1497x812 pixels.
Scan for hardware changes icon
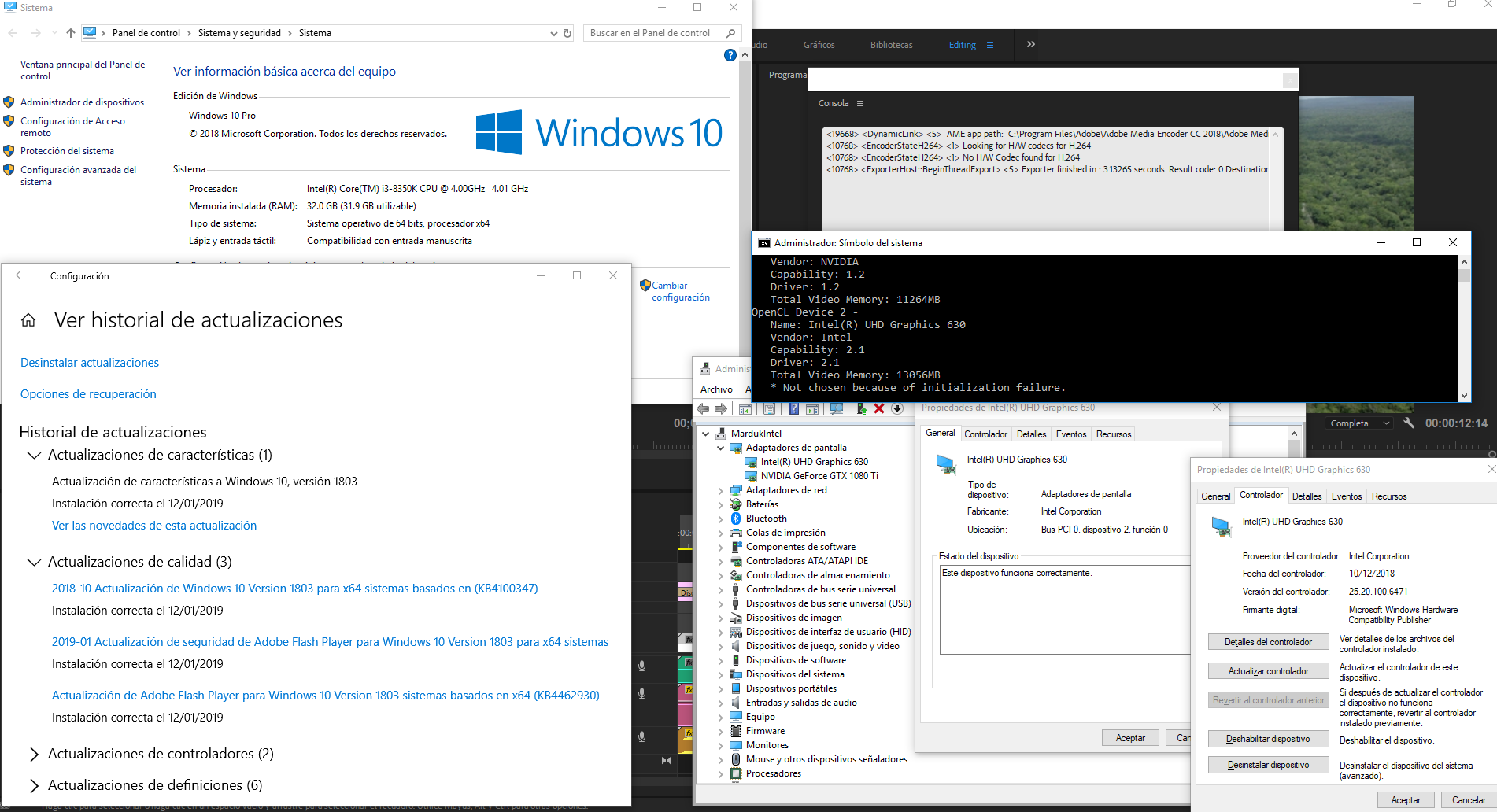[x=837, y=408]
